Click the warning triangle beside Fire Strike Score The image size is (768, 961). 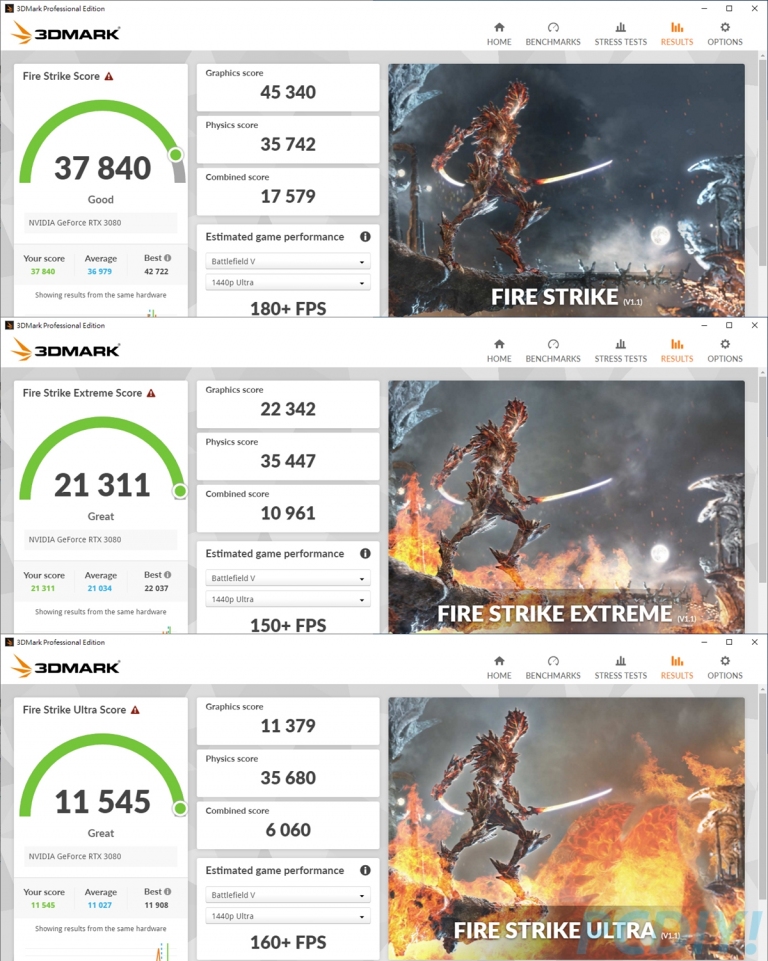point(109,77)
